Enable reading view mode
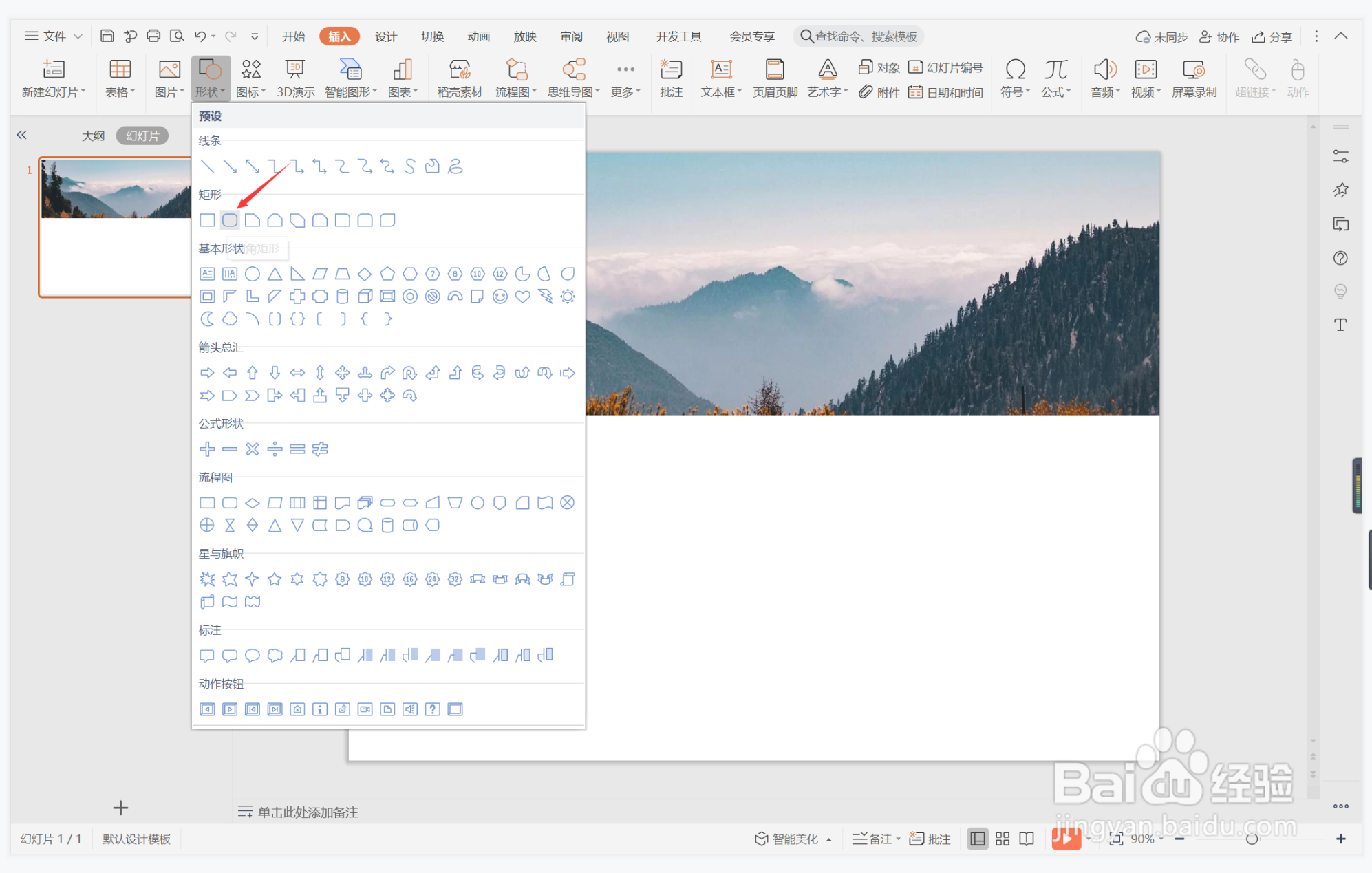This screenshot has height=873, width=1372. (1027, 839)
